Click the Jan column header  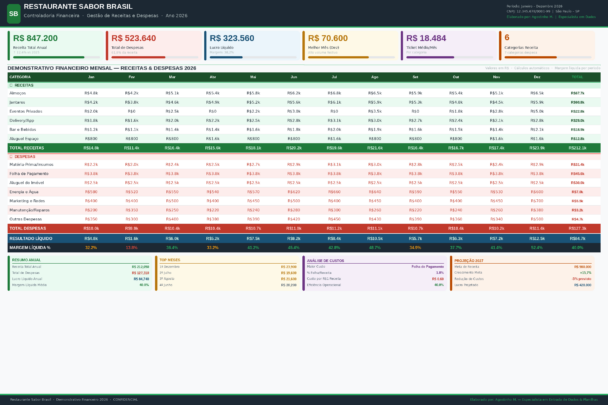tap(91, 76)
